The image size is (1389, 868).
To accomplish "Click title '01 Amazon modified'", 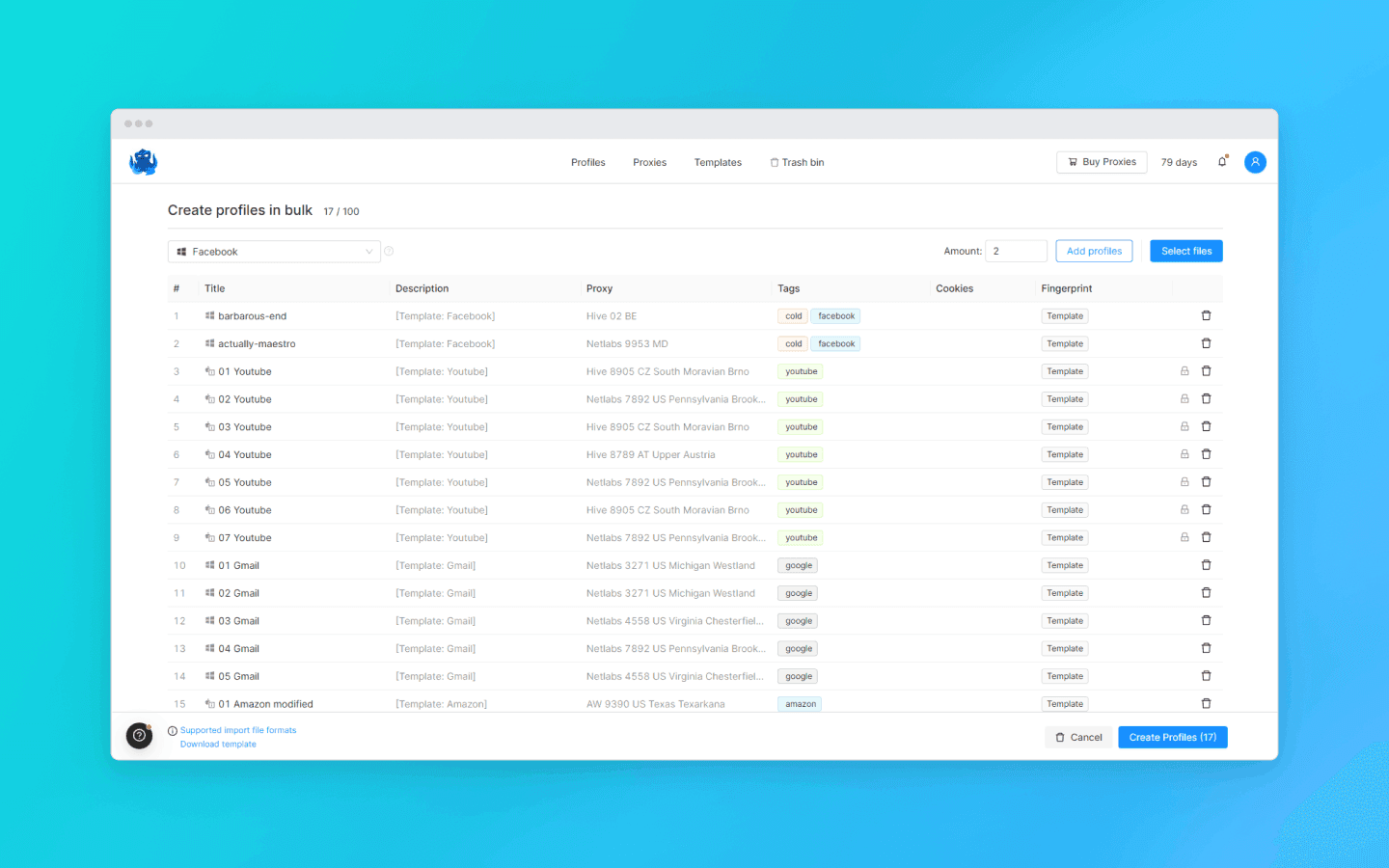I will tap(265, 704).
